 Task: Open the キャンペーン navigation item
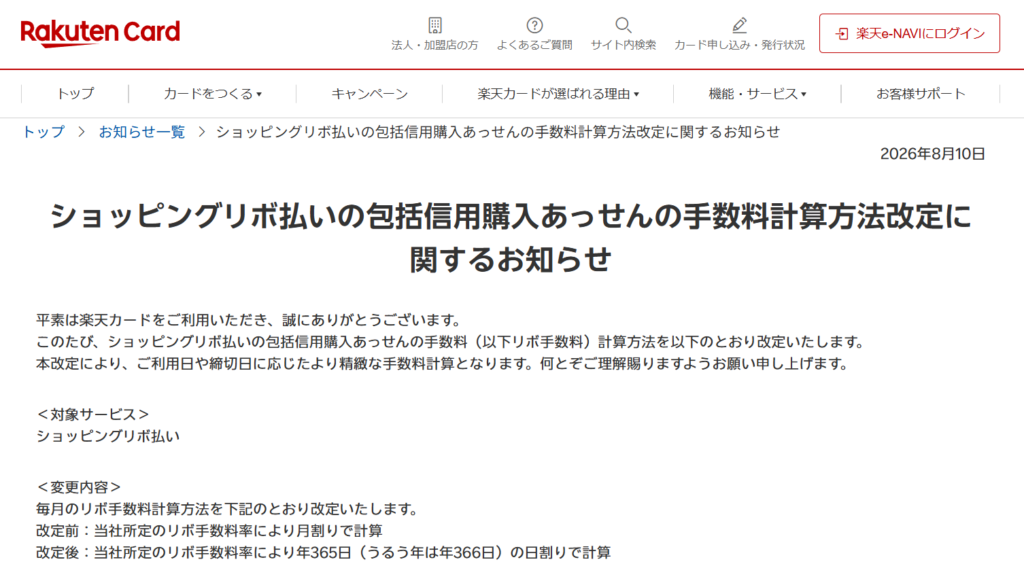pyautogui.click(x=370, y=93)
